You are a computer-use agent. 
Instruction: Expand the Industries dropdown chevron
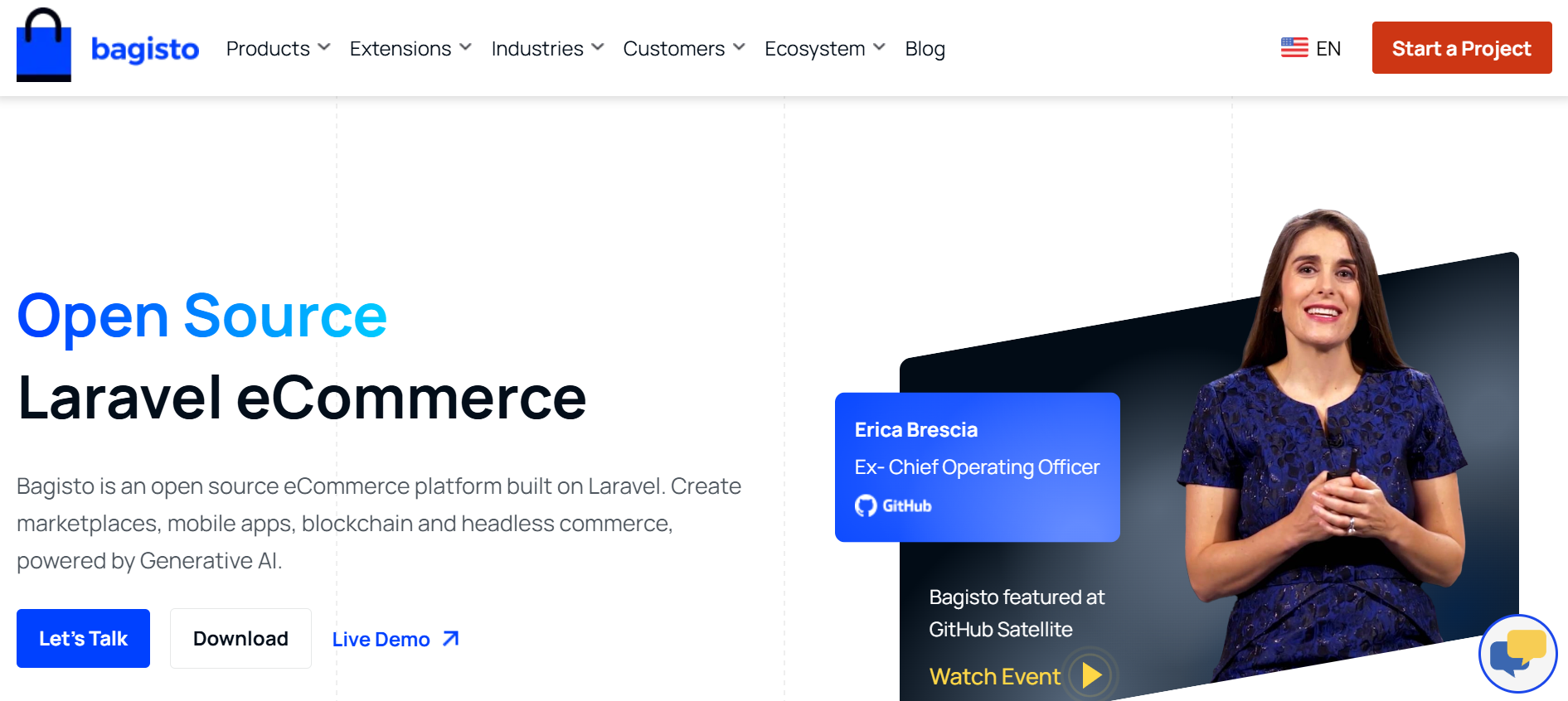pyautogui.click(x=598, y=47)
